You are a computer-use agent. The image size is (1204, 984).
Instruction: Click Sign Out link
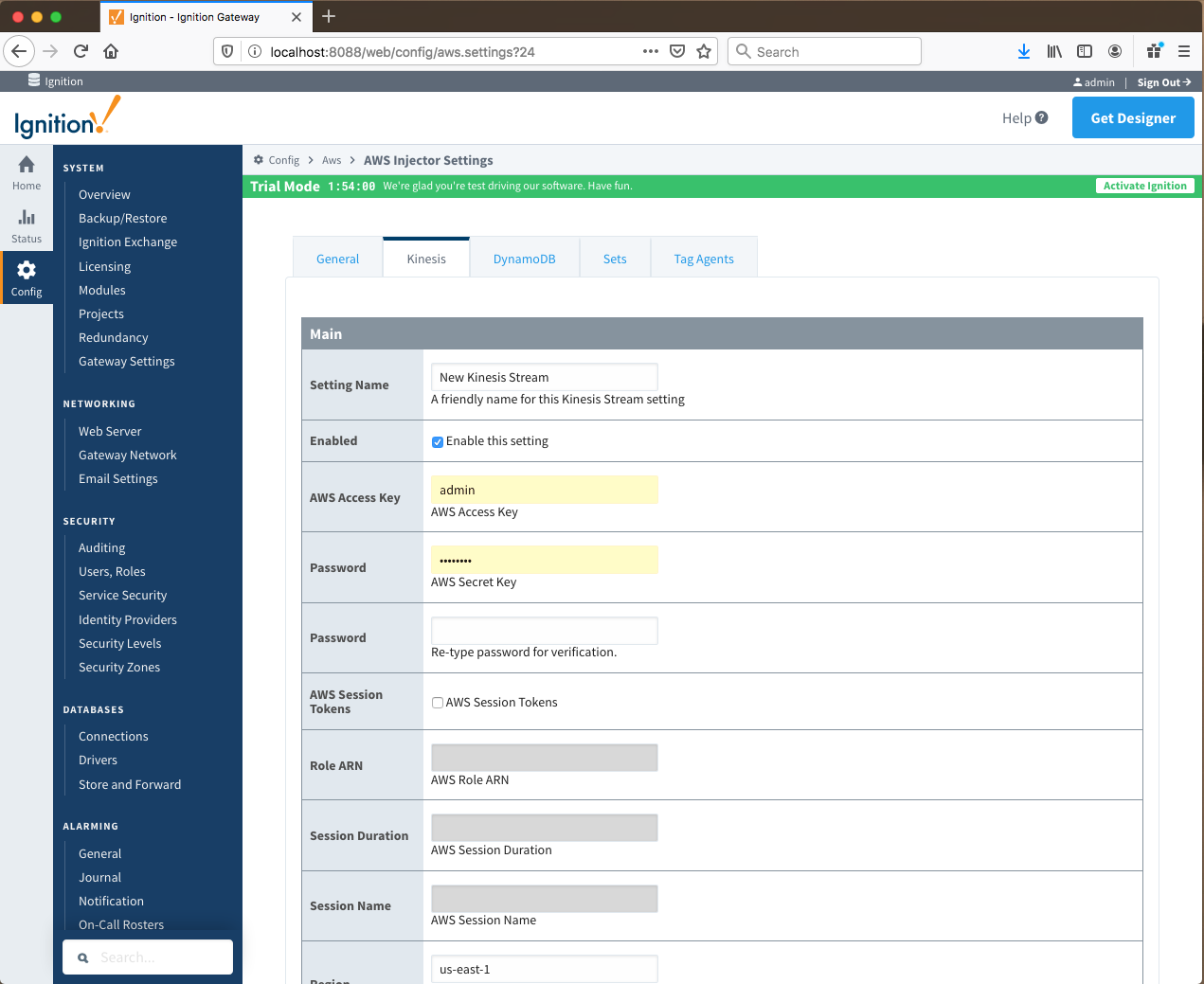[x=1163, y=82]
